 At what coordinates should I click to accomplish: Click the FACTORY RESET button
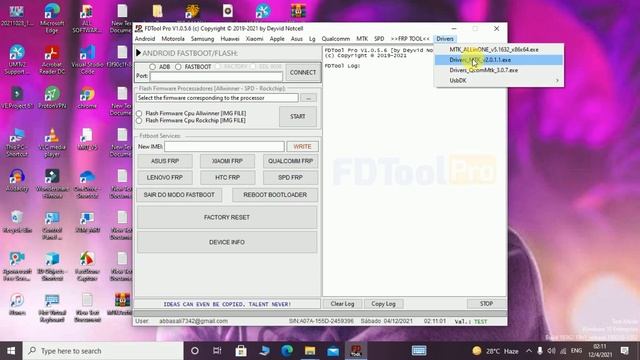(227, 218)
